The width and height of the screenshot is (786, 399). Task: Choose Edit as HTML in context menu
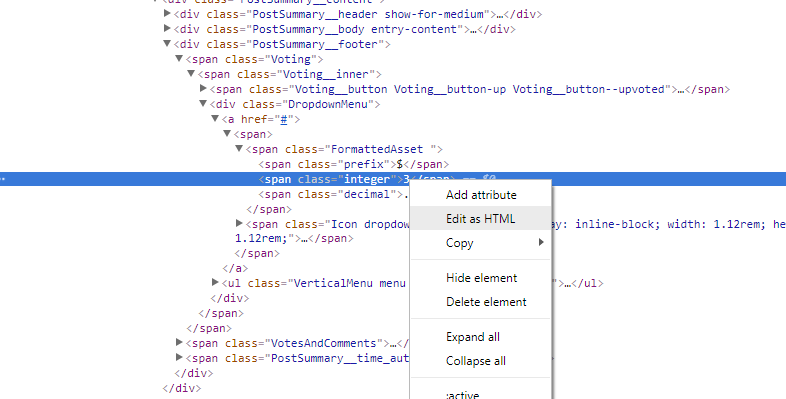point(481,219)
